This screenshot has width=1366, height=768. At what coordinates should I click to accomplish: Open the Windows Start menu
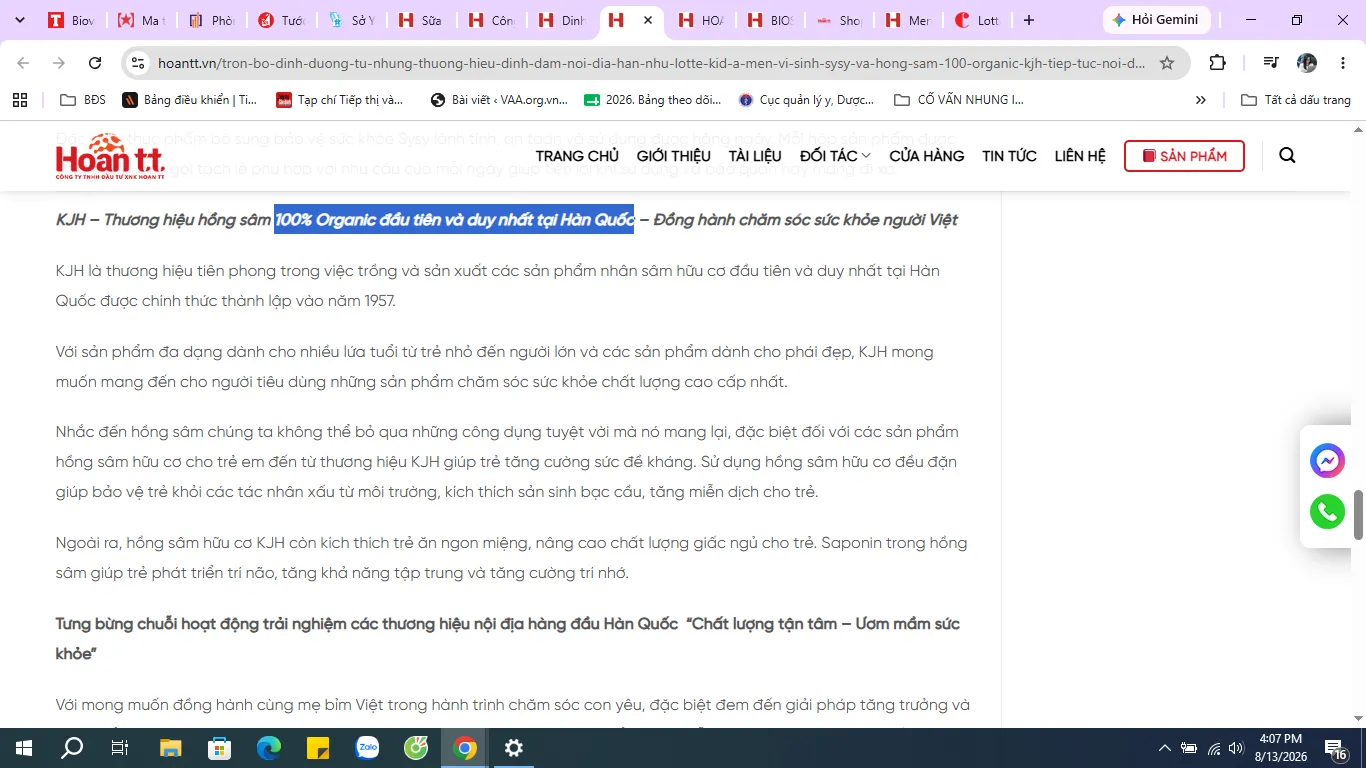(x=23, y=748)
